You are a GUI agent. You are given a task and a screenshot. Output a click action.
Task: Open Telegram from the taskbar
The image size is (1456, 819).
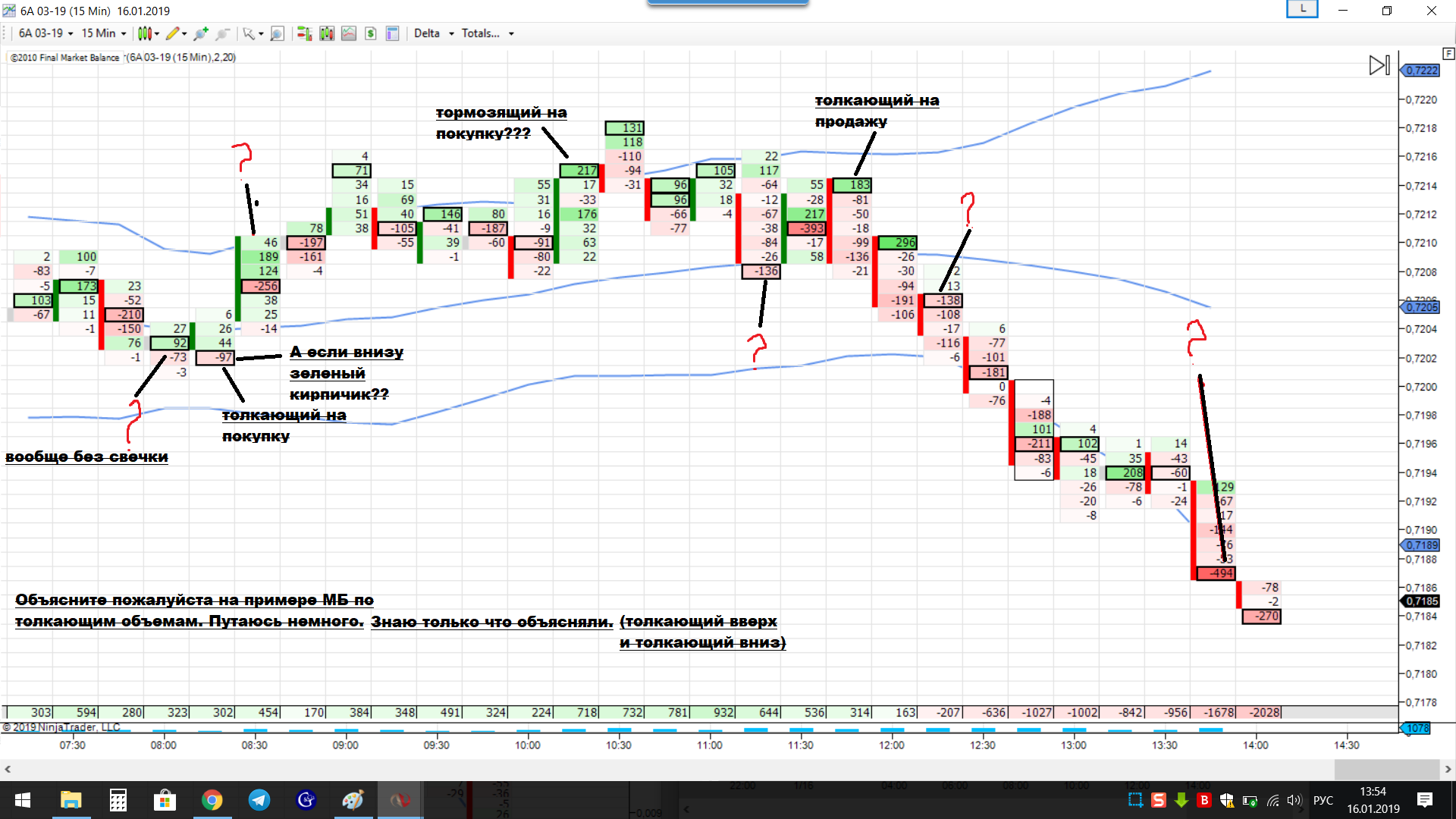click(x=259, y=800)
